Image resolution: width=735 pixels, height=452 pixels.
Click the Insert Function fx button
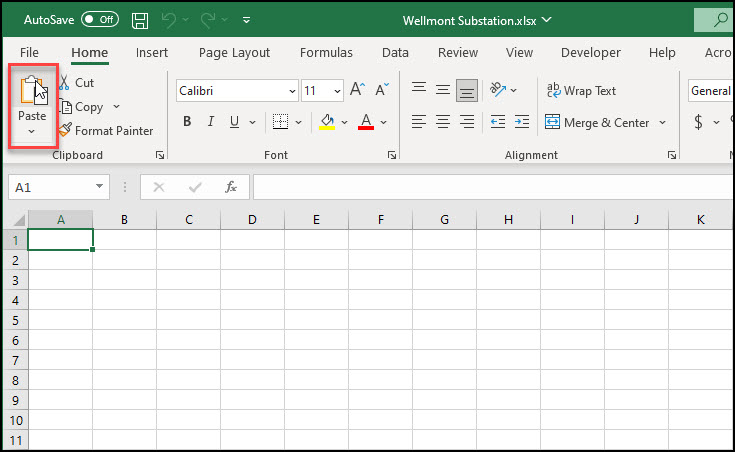(231, 187)
